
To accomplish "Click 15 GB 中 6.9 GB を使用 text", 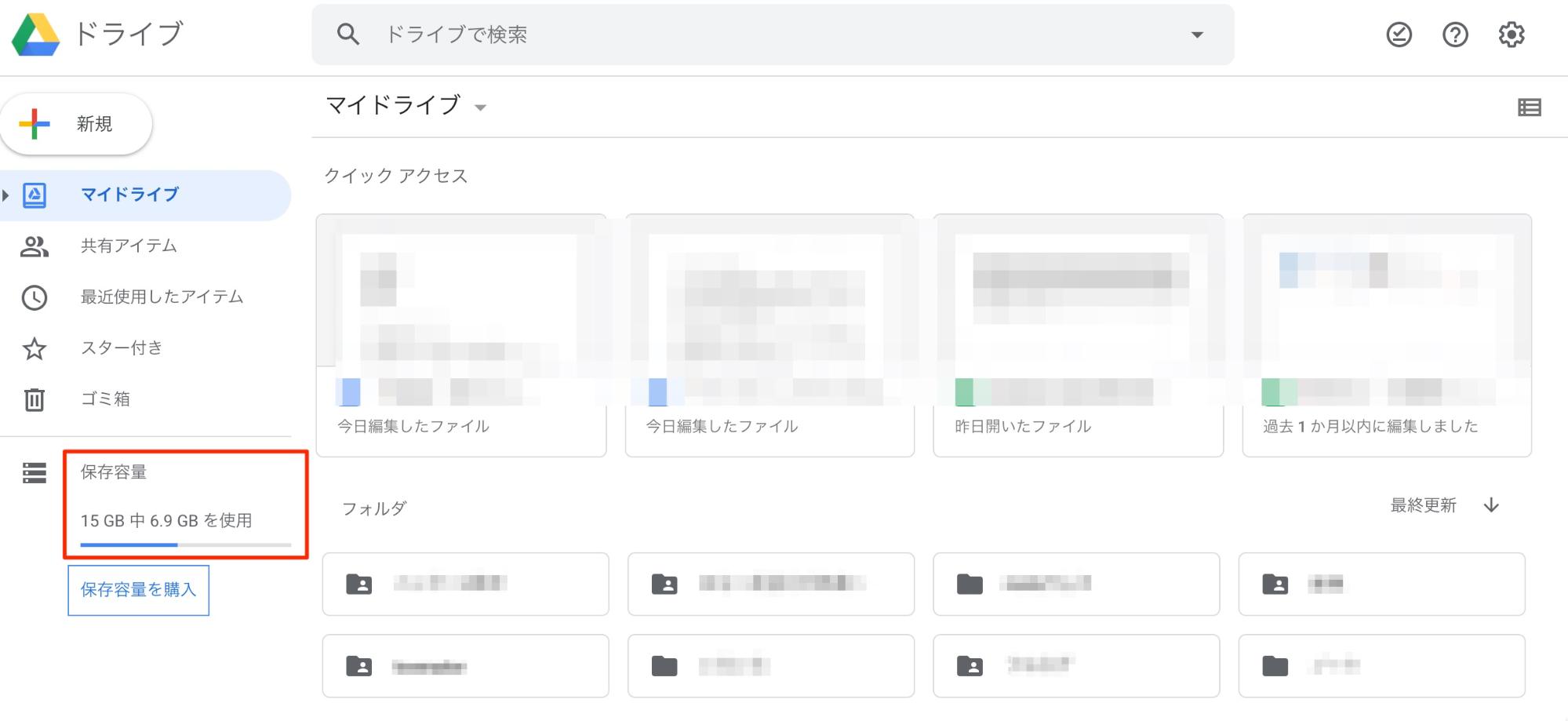I will point(166,521).
